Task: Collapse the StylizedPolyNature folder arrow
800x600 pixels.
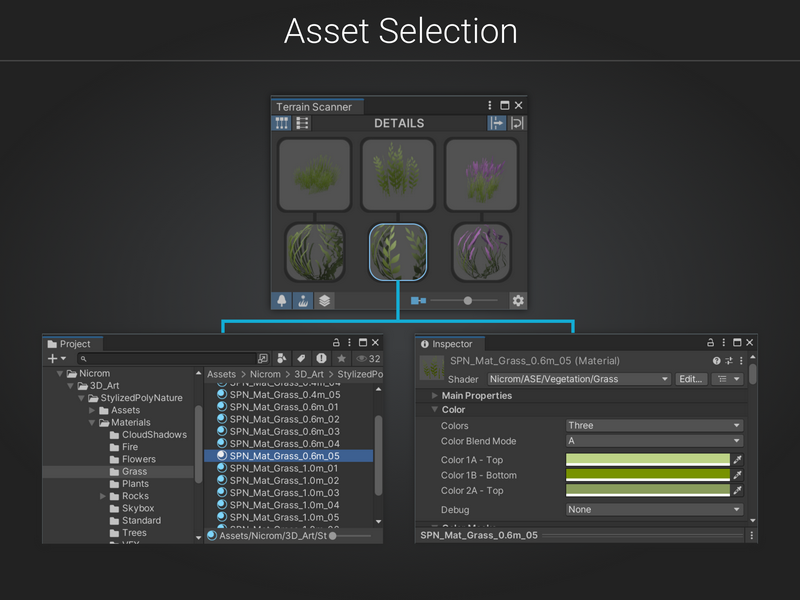Action: (x=81, y=398)
